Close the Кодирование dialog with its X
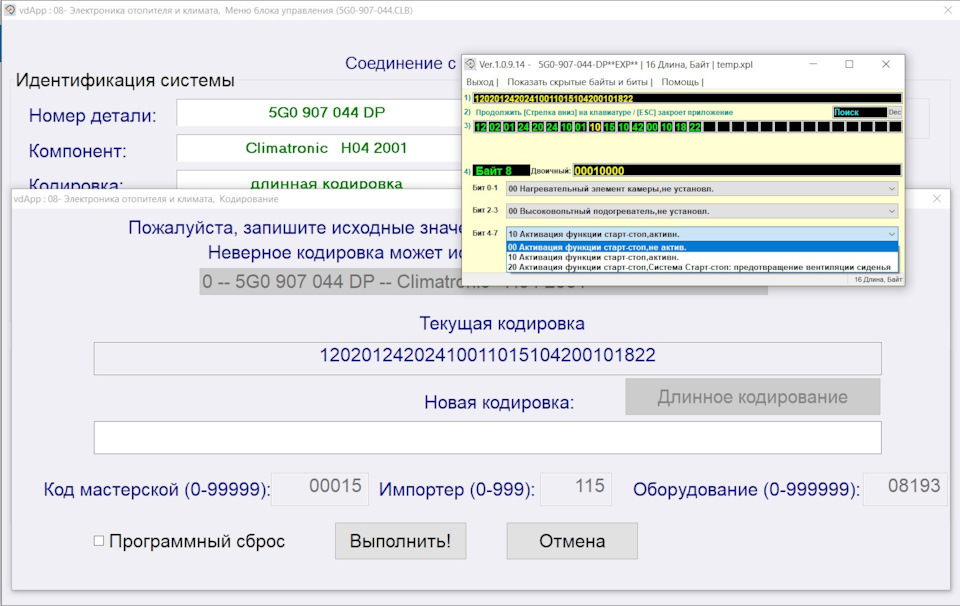Viewport: 960px width, 606px height. point(937,199)
